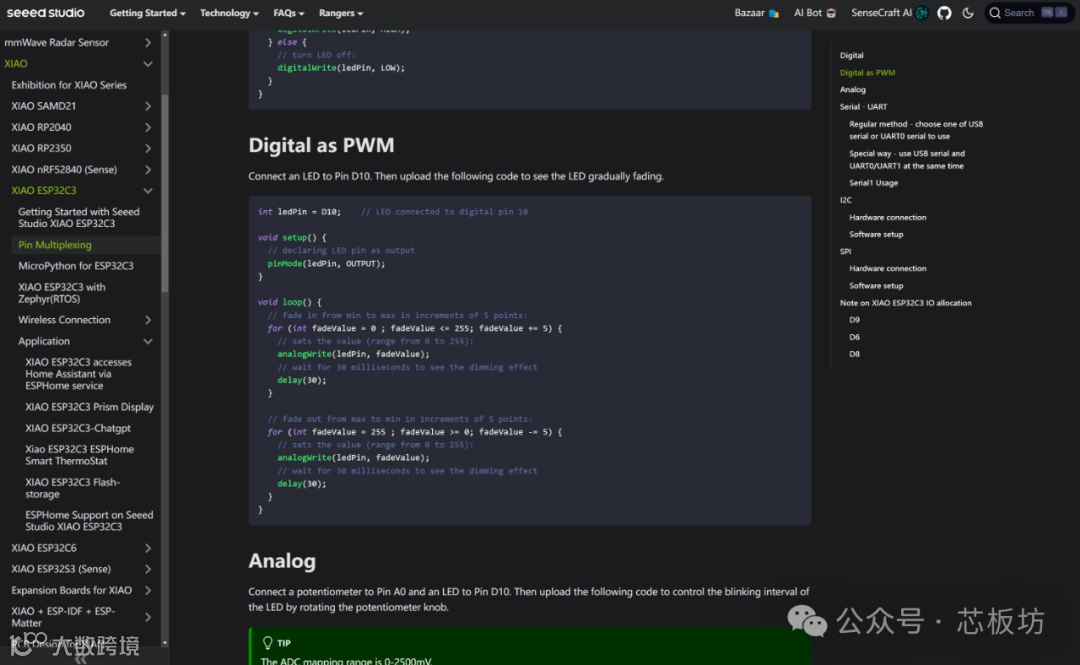Collapse the XIAO sidebar category chevron
Screen dimensions: 1080x665
147,64
